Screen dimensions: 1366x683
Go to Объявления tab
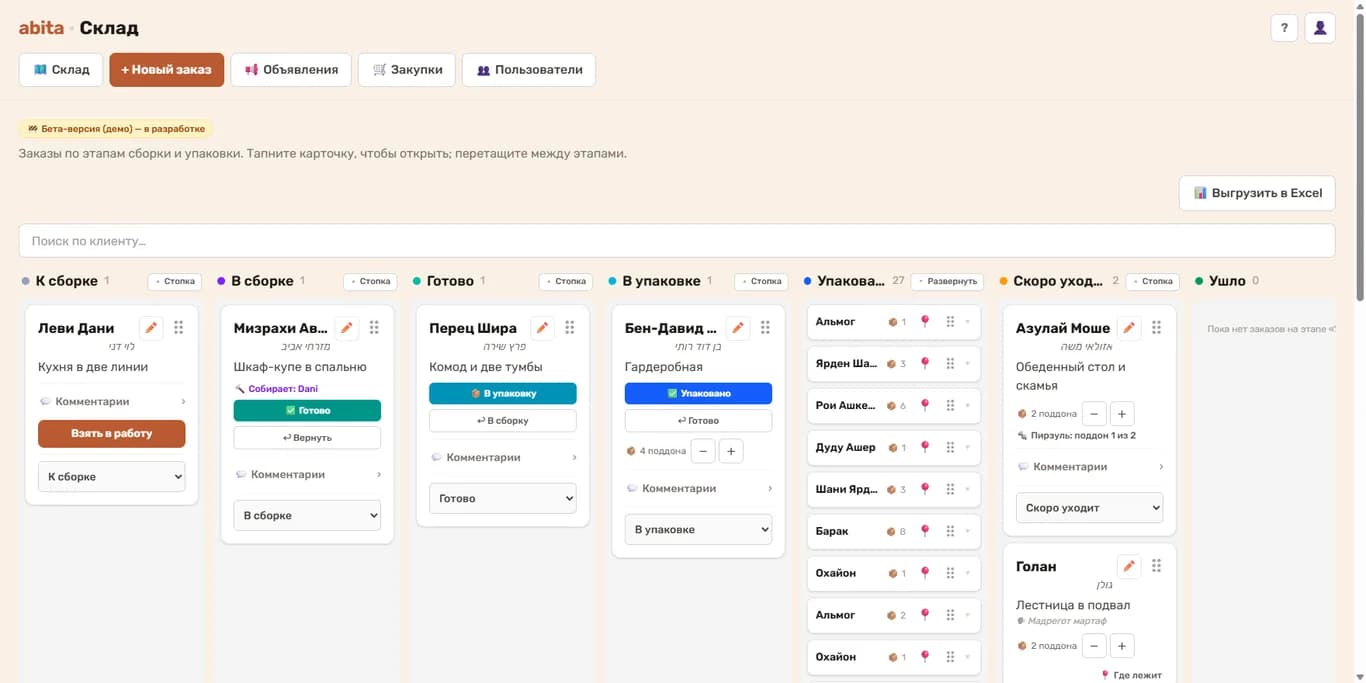(x=291, y=70)
